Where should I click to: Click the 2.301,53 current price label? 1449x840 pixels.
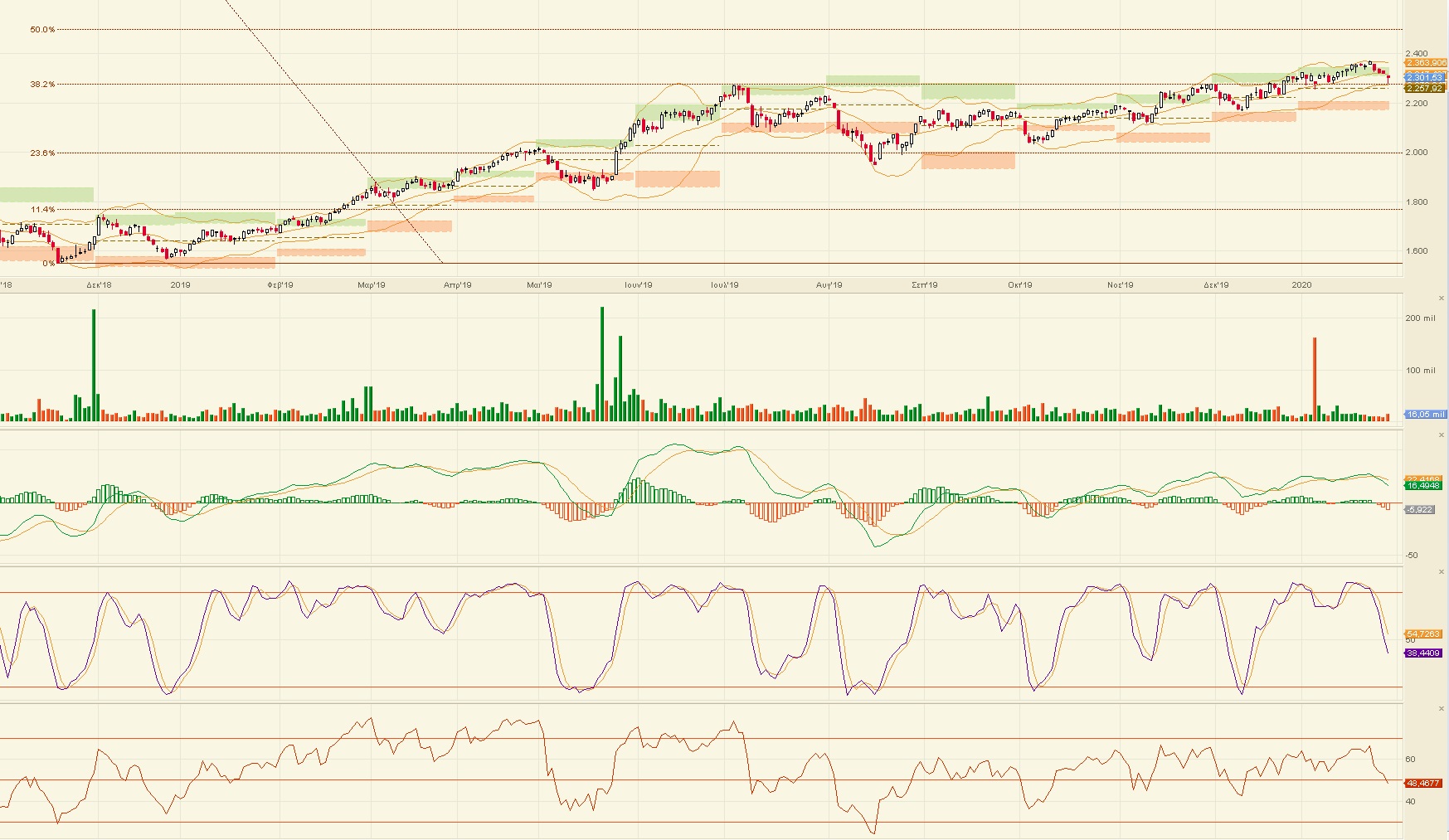coord(1425,77)
